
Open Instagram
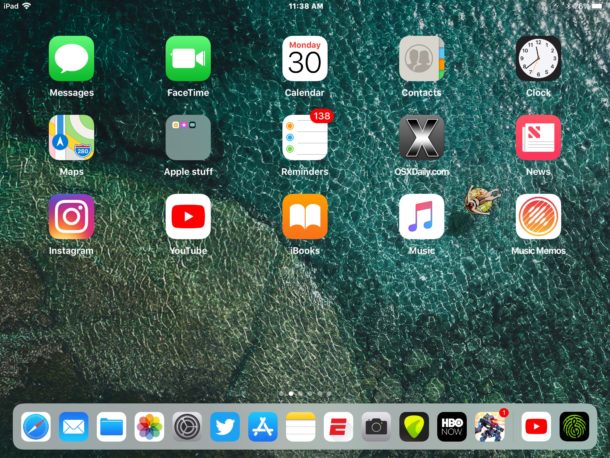[x=72, y=216]
